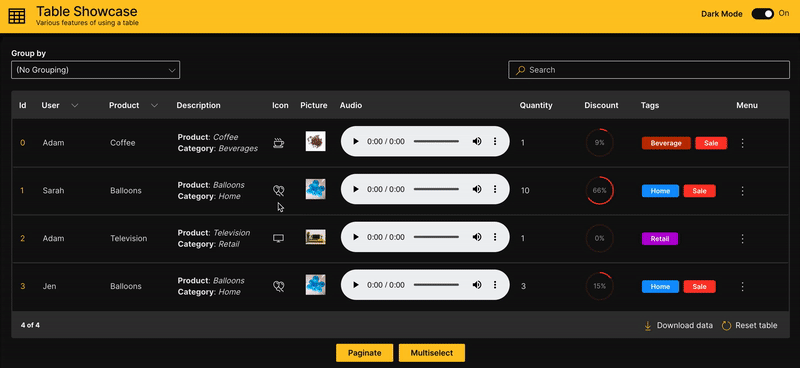Screen dimensions: 800x368
Task: Select the Jen user cell
Action: click(49, 286)
